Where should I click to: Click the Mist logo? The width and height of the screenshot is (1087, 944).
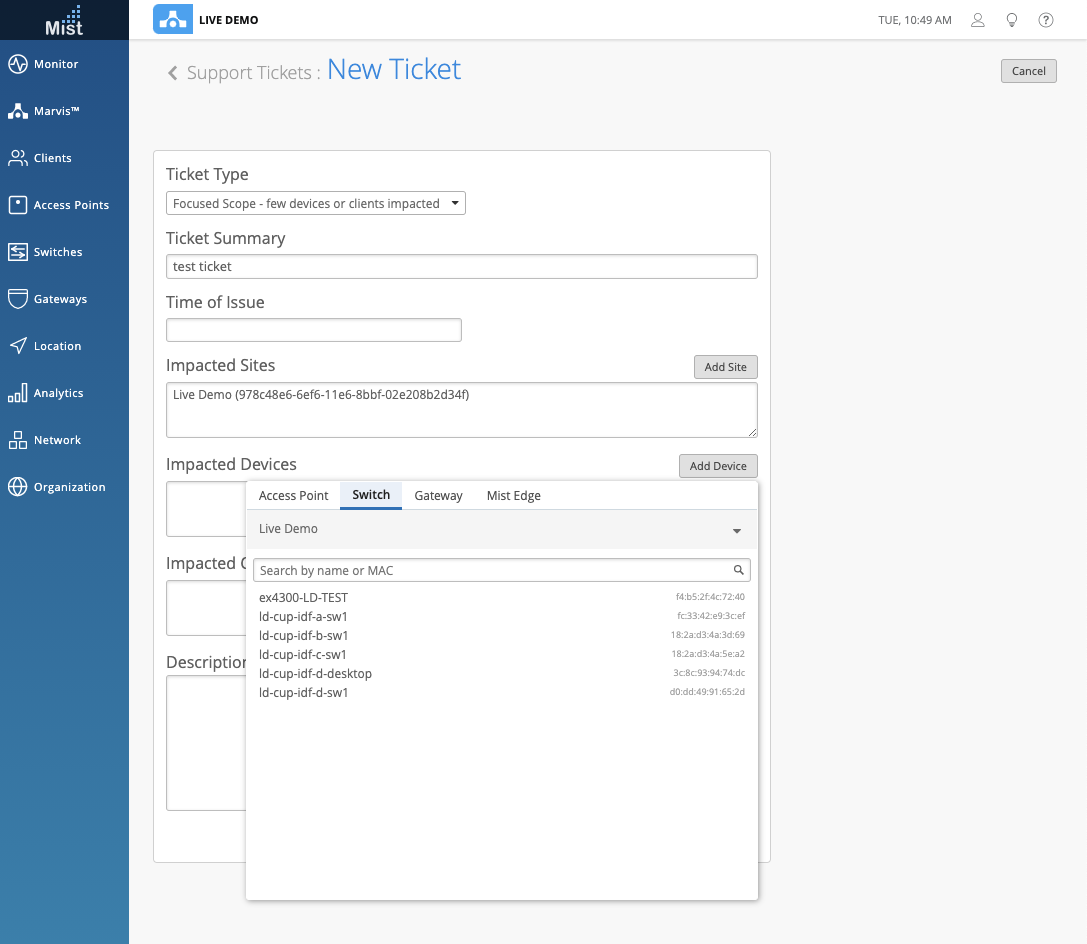(64, 20)
